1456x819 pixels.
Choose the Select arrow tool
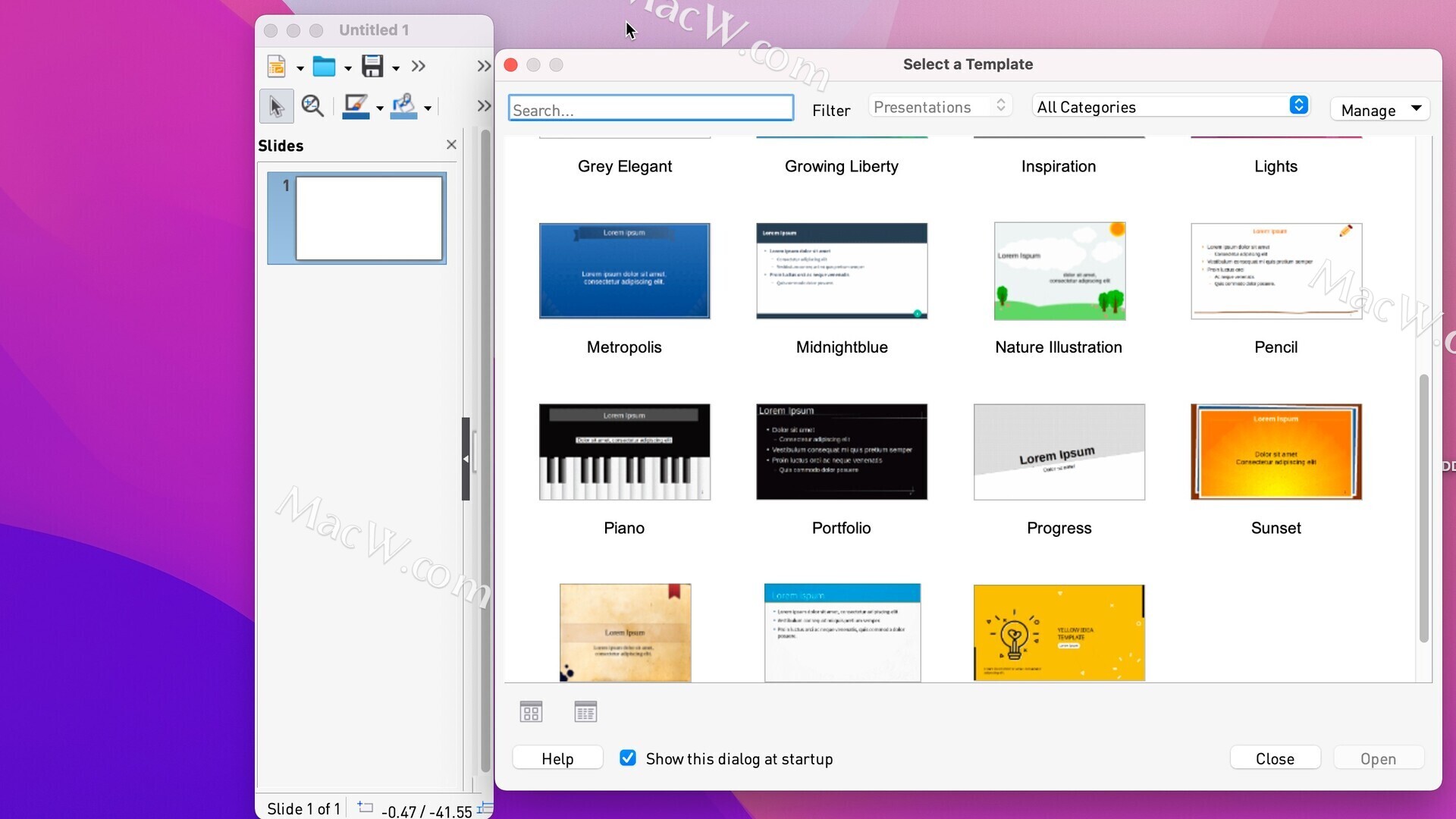pyautogui.click(x=276, y=106)
